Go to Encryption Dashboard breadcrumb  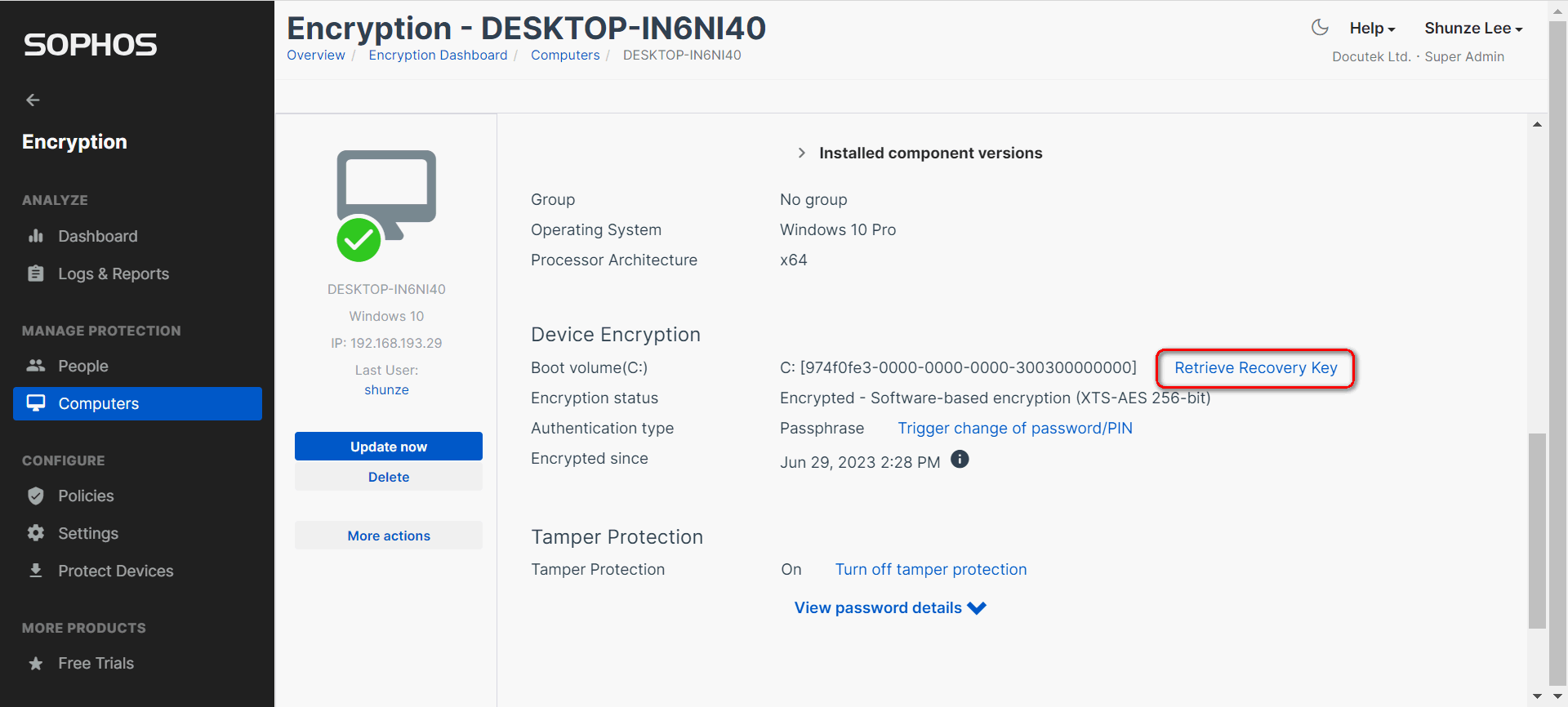(438, 55)
